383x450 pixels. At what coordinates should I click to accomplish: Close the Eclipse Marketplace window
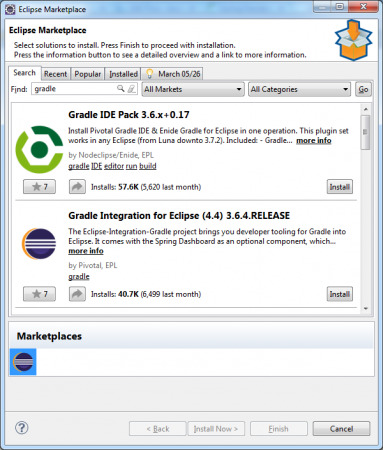363,6
